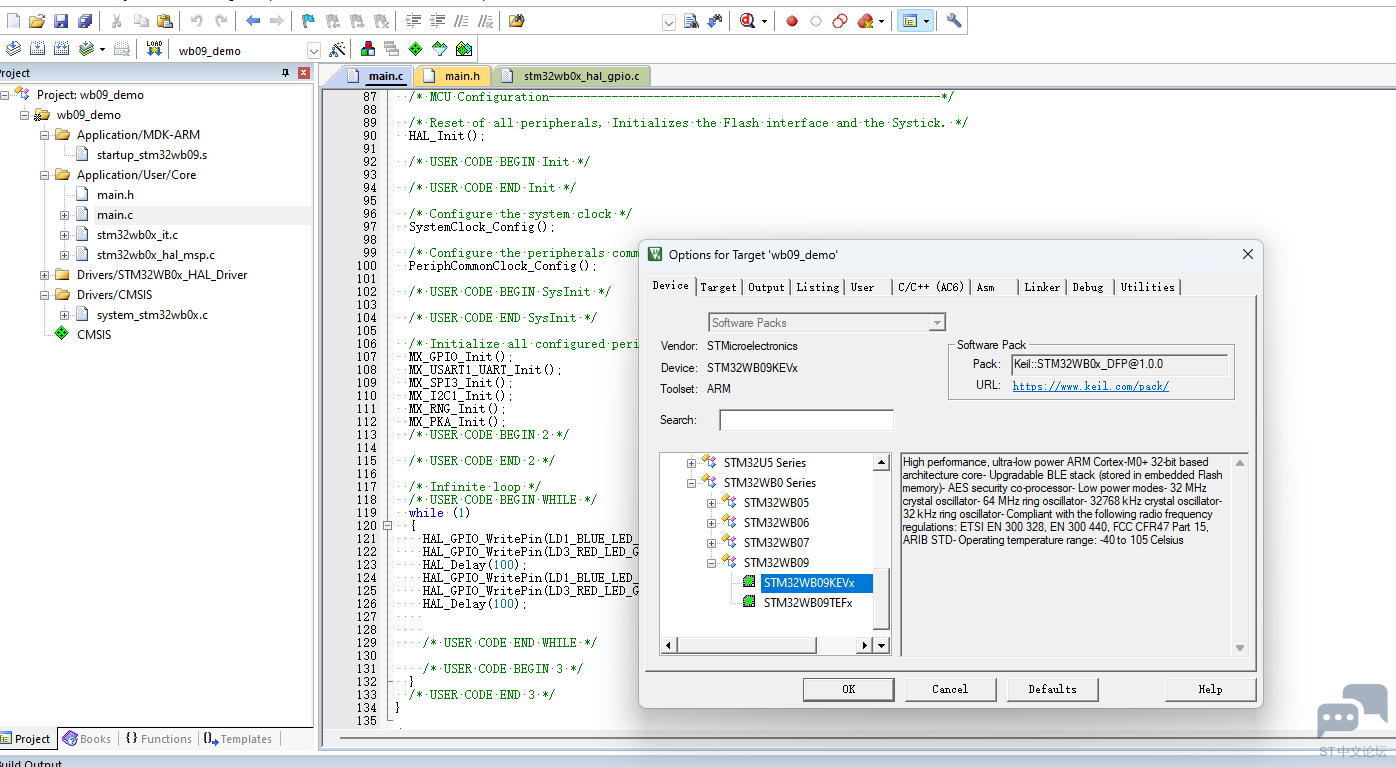The height and width of the screenshot is (767, 1396).
Task: Click the Cancel button
Action: point(950,689)
